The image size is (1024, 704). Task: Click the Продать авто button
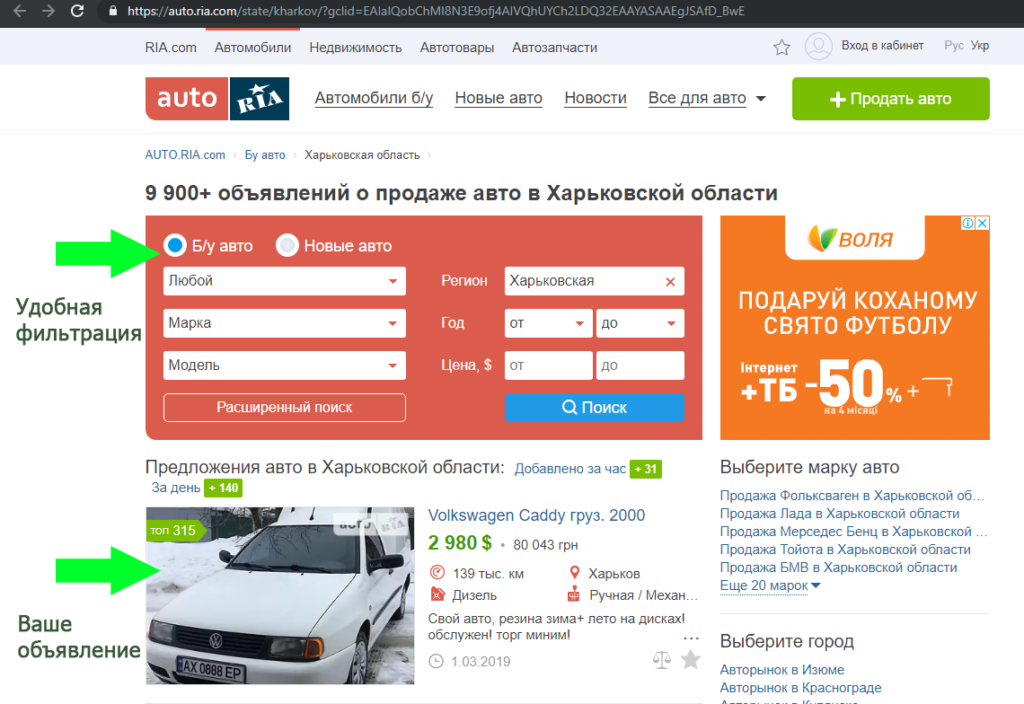coord(891,99)
